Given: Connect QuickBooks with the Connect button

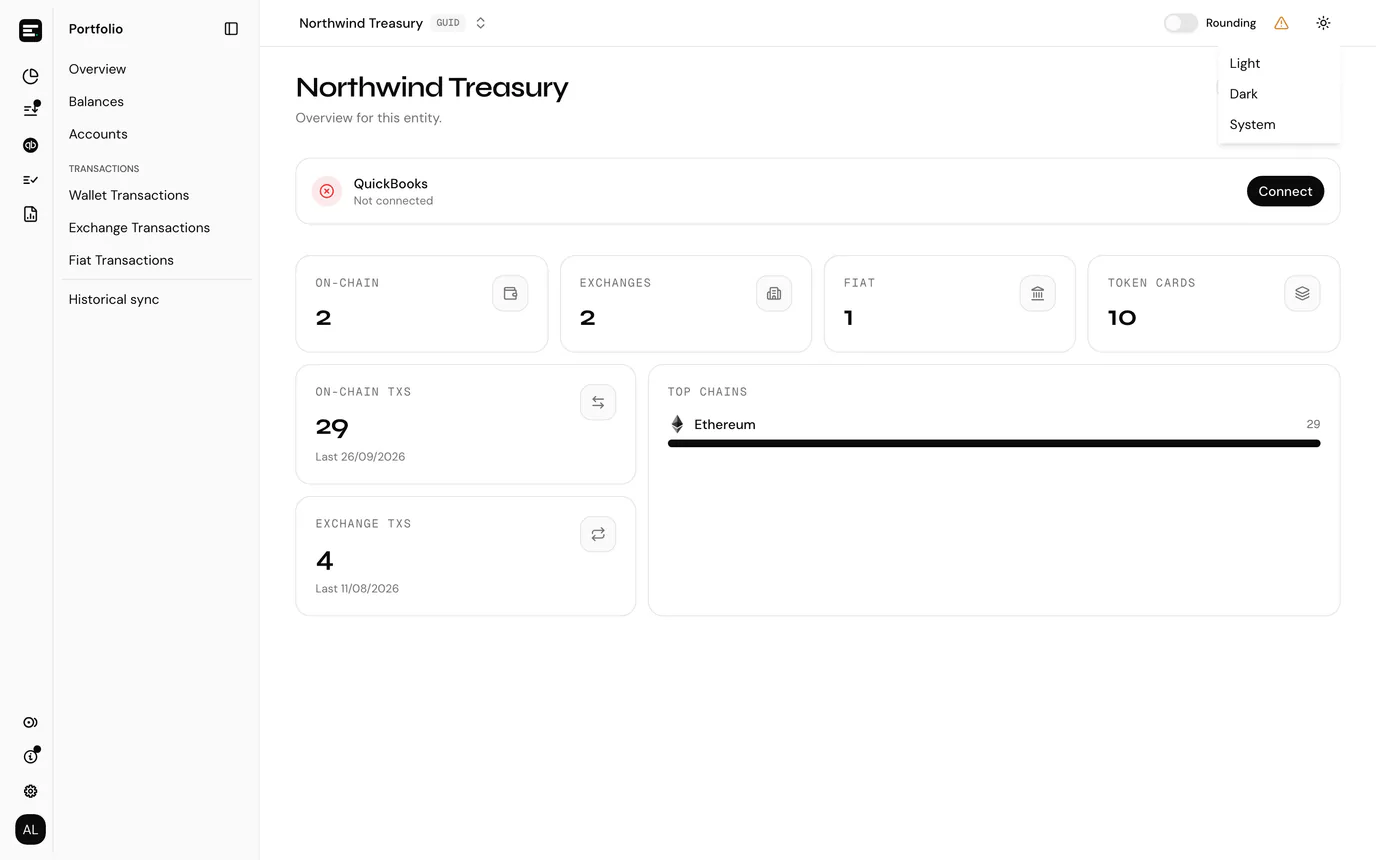Looking at the screenshot, I should tap(1285, 191).
